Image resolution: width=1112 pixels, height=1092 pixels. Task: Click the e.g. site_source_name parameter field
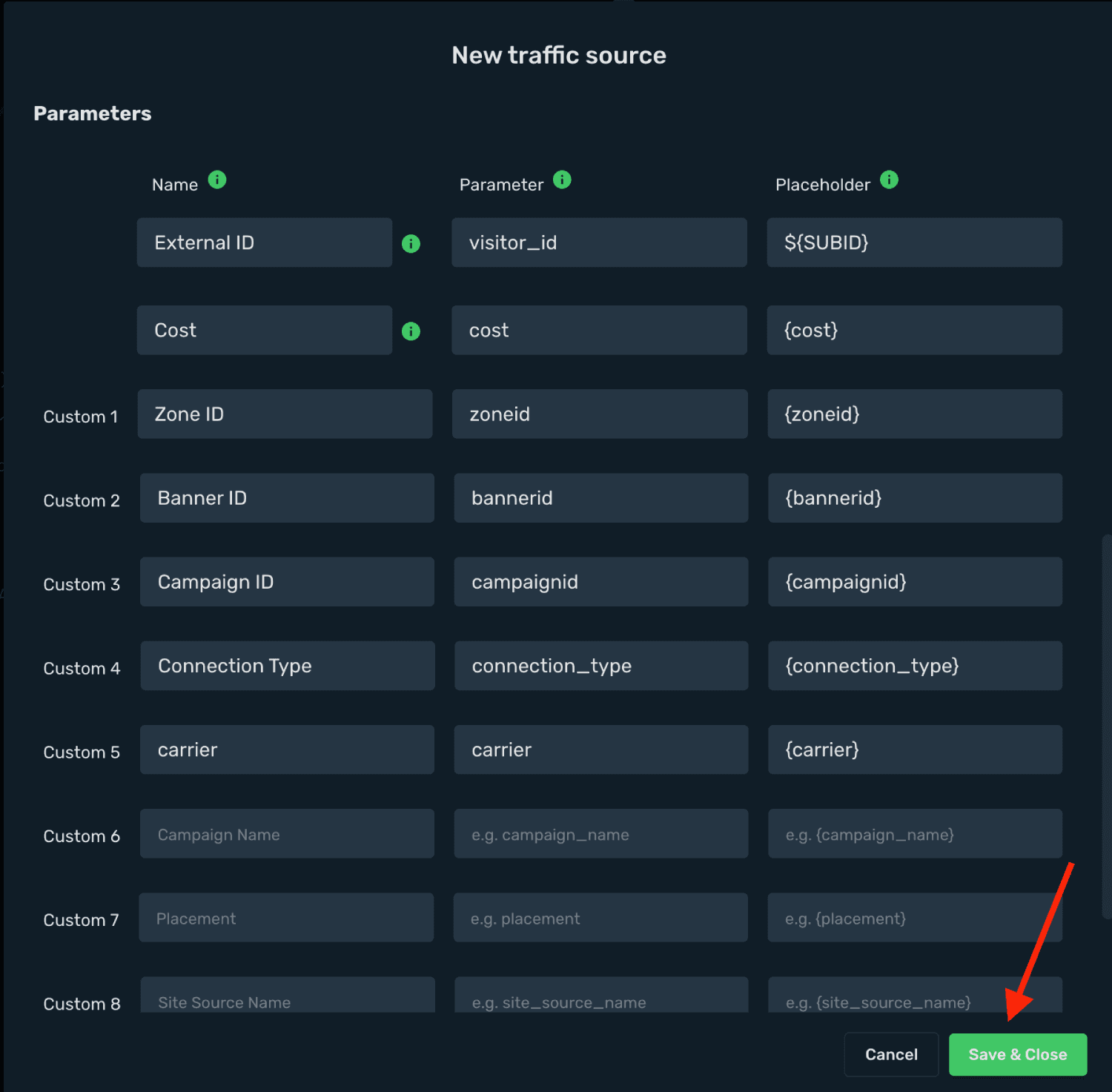click(601, 995)
